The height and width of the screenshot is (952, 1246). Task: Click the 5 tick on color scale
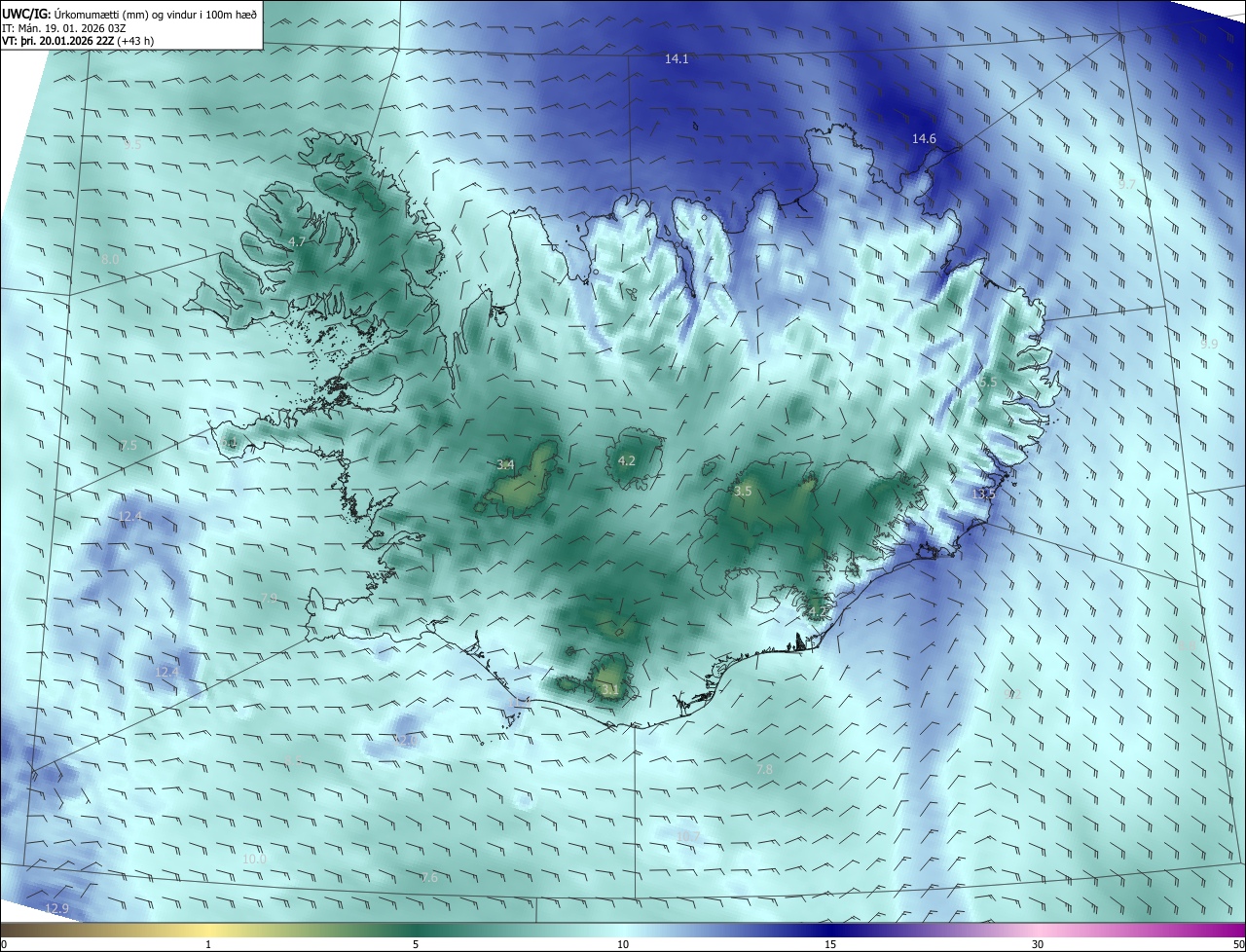tap(416, 944)
